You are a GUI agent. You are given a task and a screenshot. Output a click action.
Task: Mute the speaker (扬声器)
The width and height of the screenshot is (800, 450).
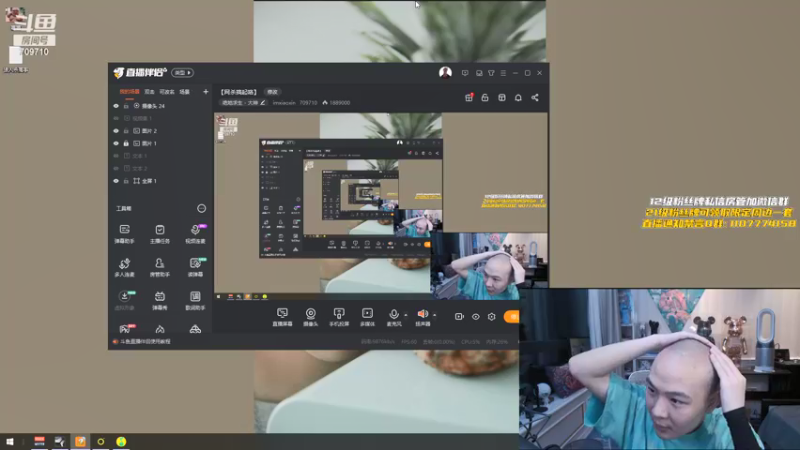coord(422,317)
